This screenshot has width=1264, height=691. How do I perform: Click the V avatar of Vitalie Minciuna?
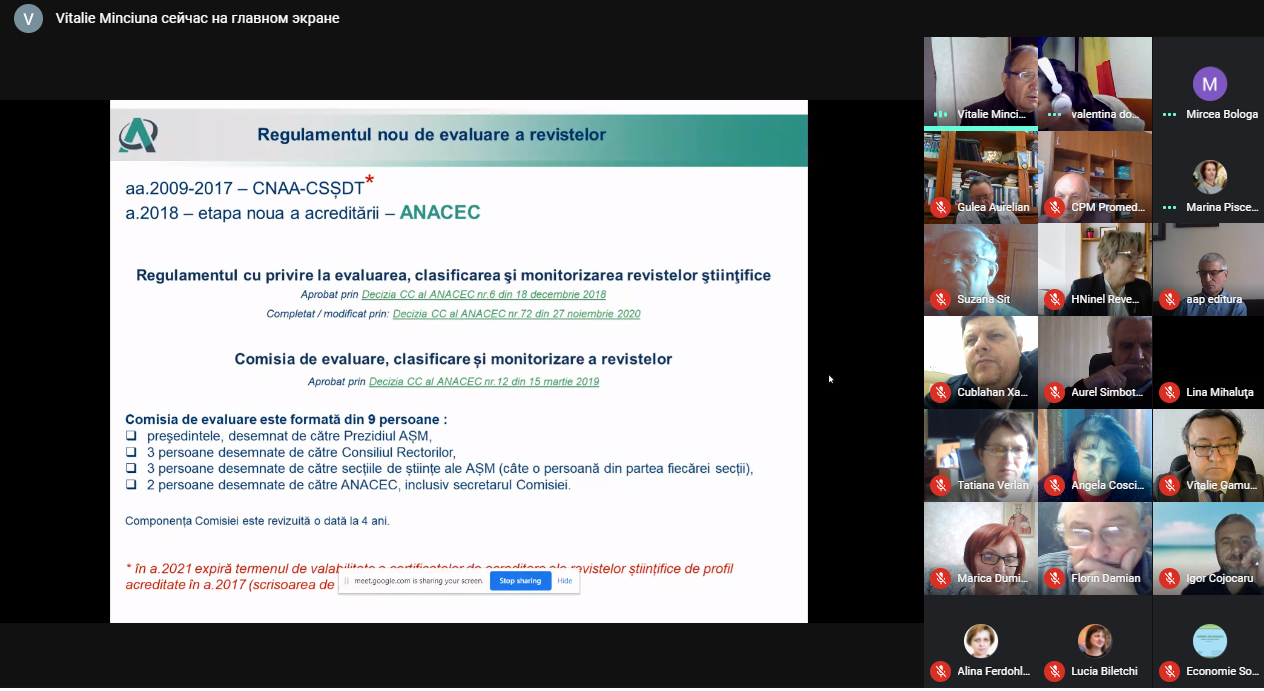tap(28, 18)
